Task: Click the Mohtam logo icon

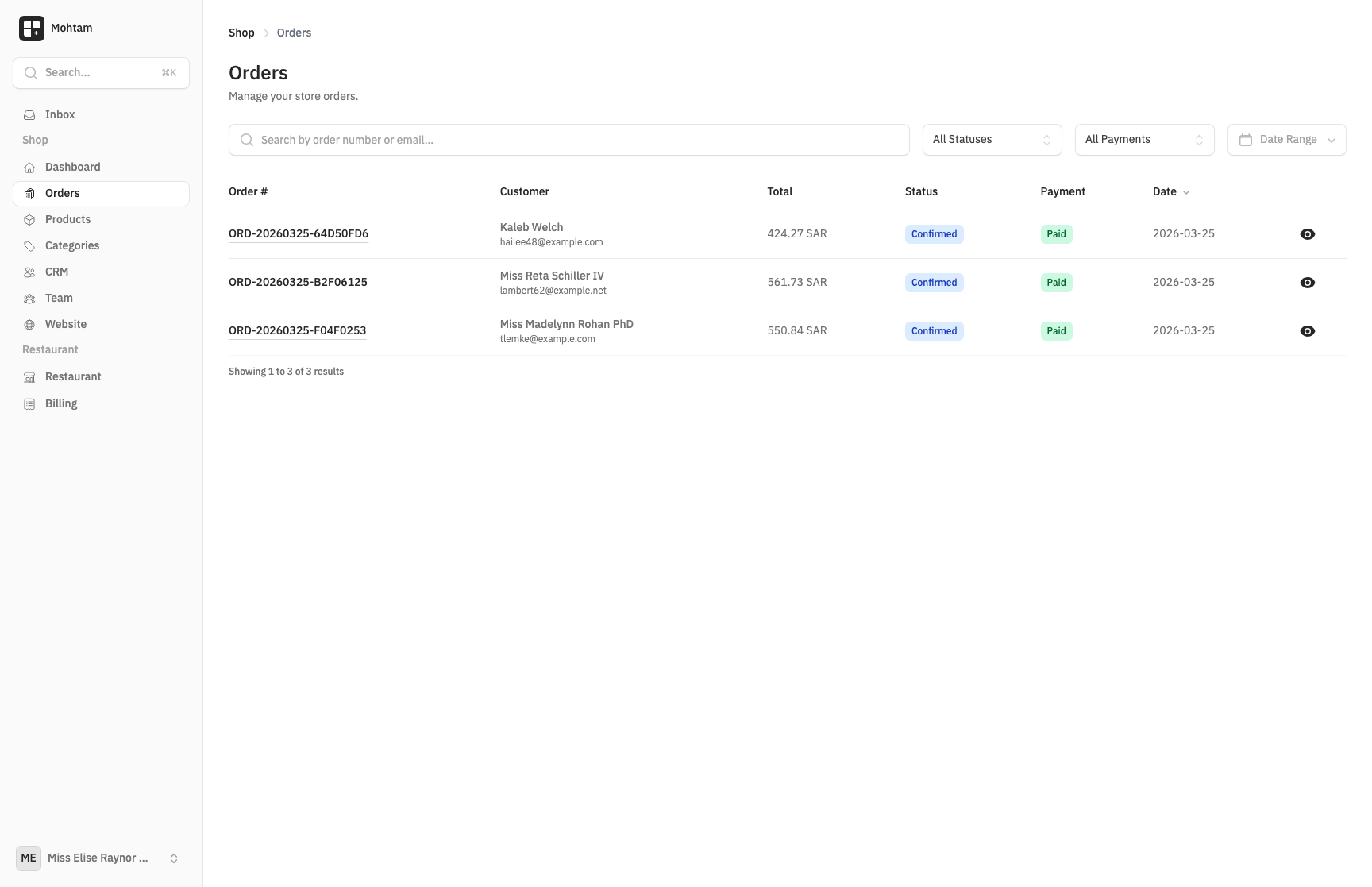Action: (32, 29)
